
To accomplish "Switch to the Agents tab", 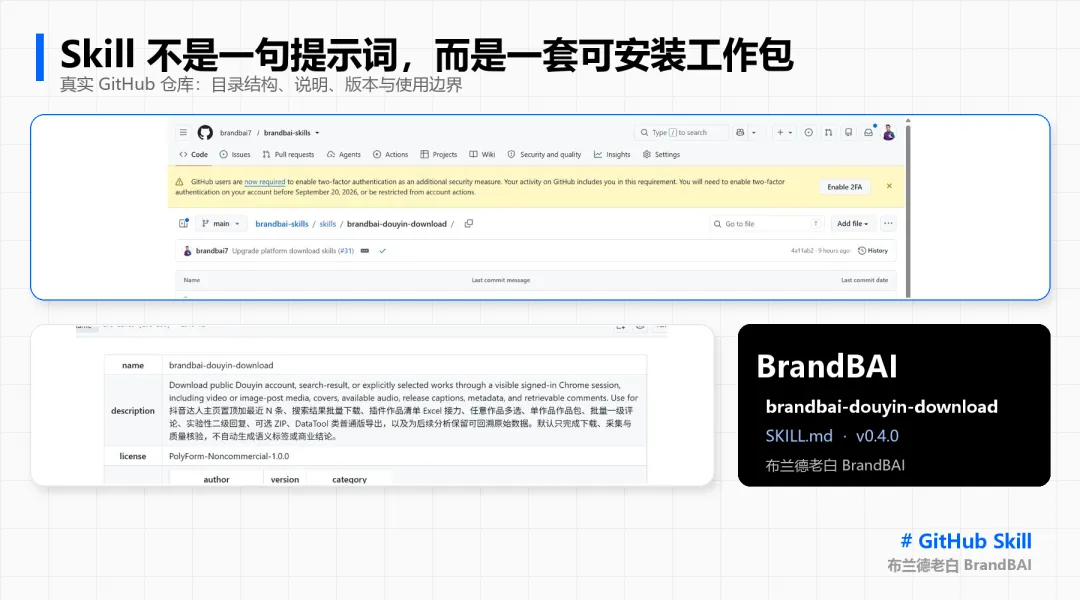I will (344, 154).
